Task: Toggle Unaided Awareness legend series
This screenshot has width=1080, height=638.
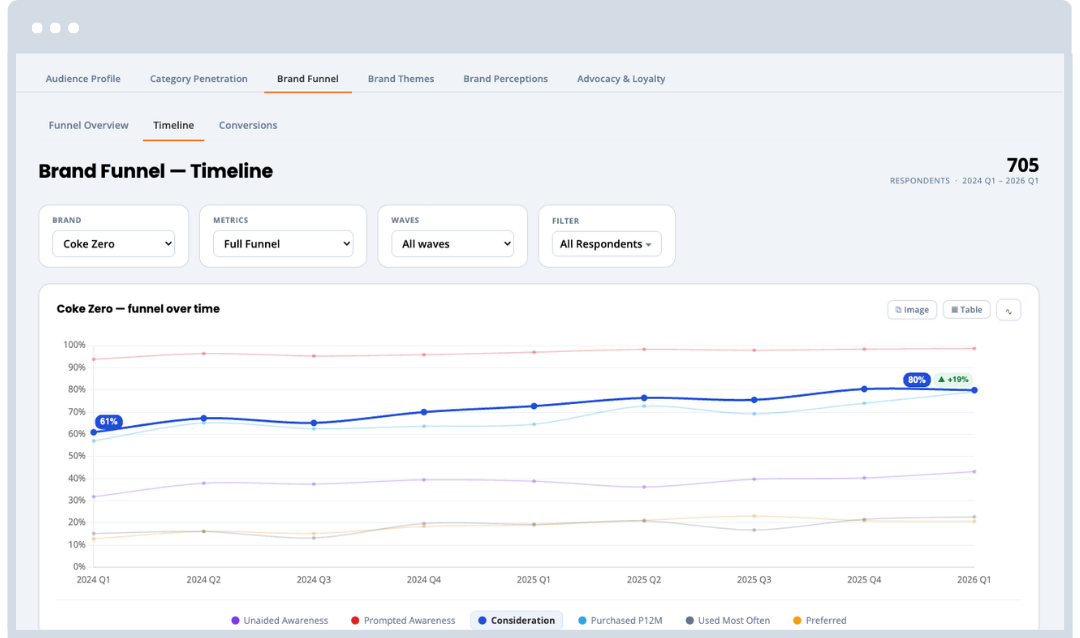Action: click(x=280, y=620)
